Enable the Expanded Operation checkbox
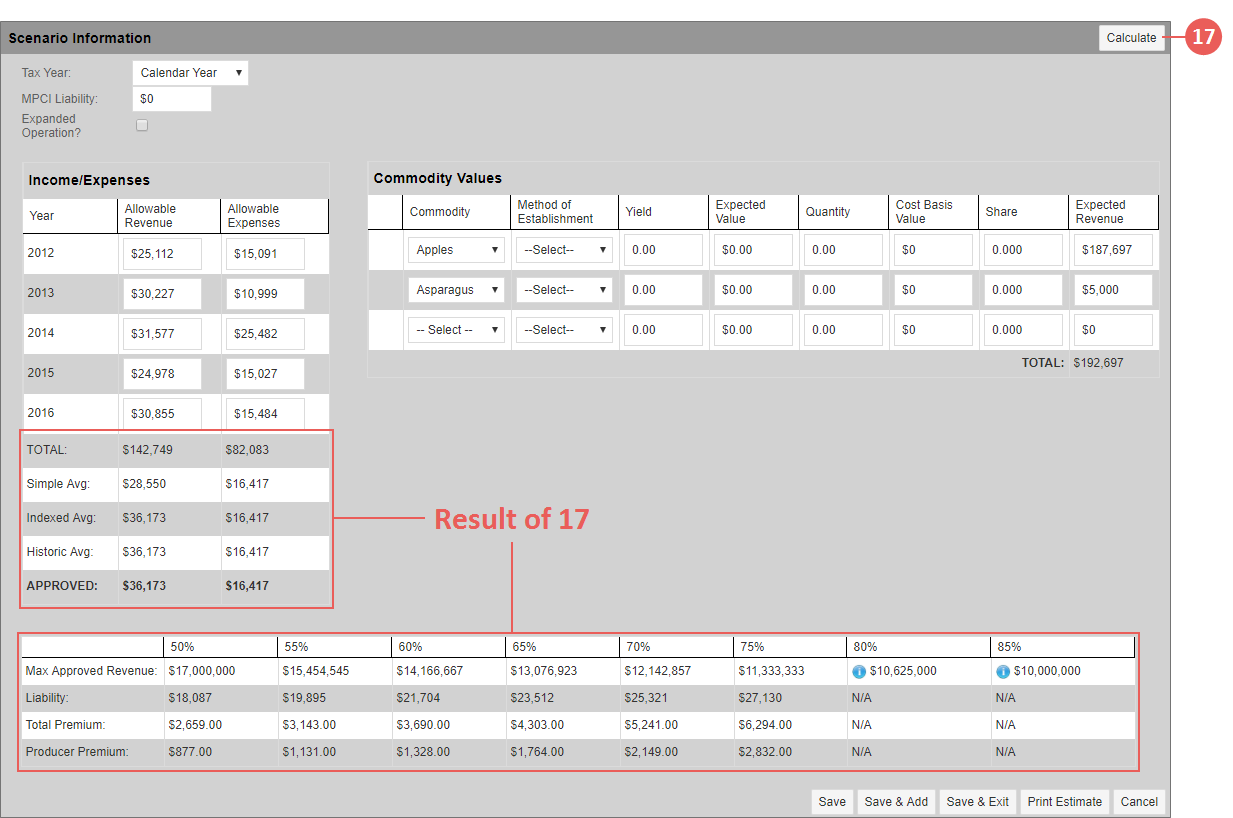The width and height of the screenshot is (1233, 818). pyautogui.click(x=142, y=125)
